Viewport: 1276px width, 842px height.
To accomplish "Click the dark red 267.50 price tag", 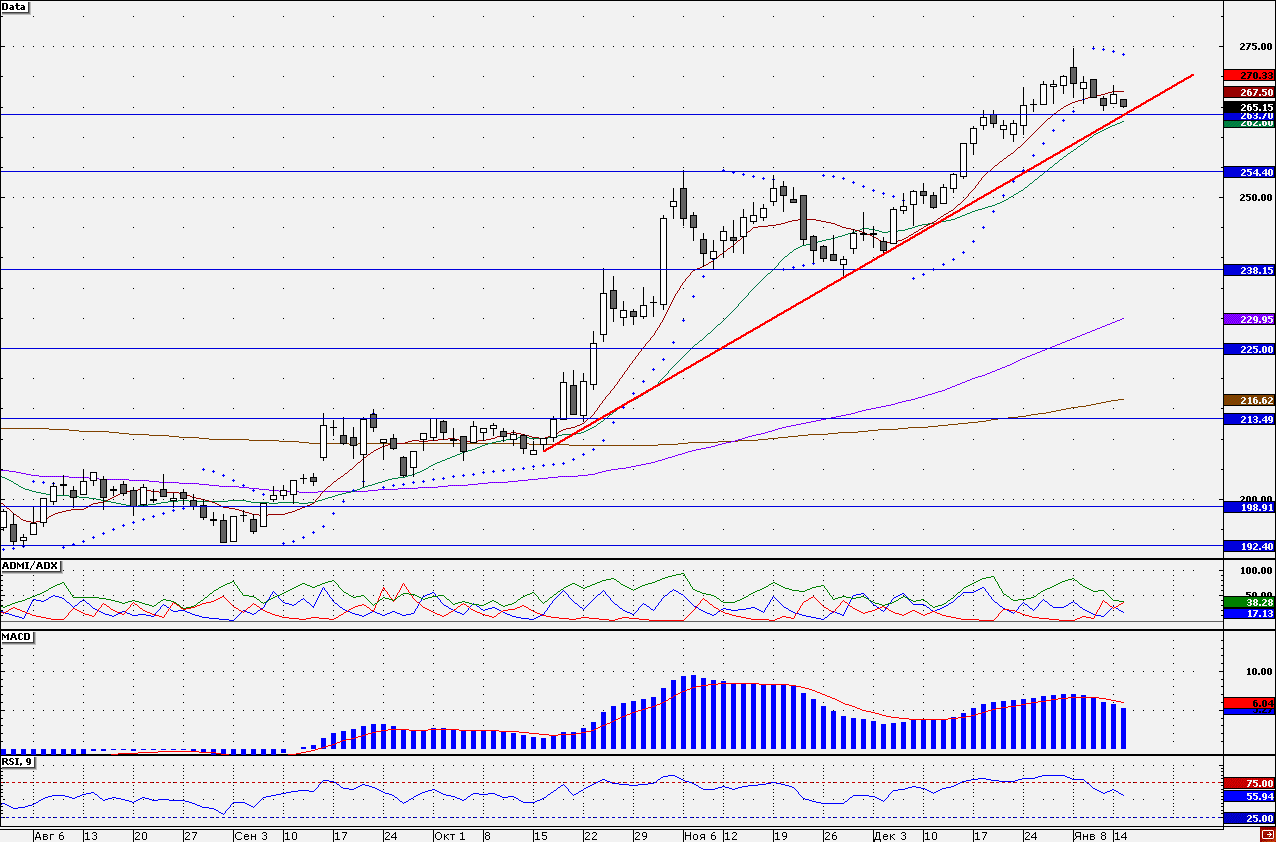I will tap(1249, 92).
